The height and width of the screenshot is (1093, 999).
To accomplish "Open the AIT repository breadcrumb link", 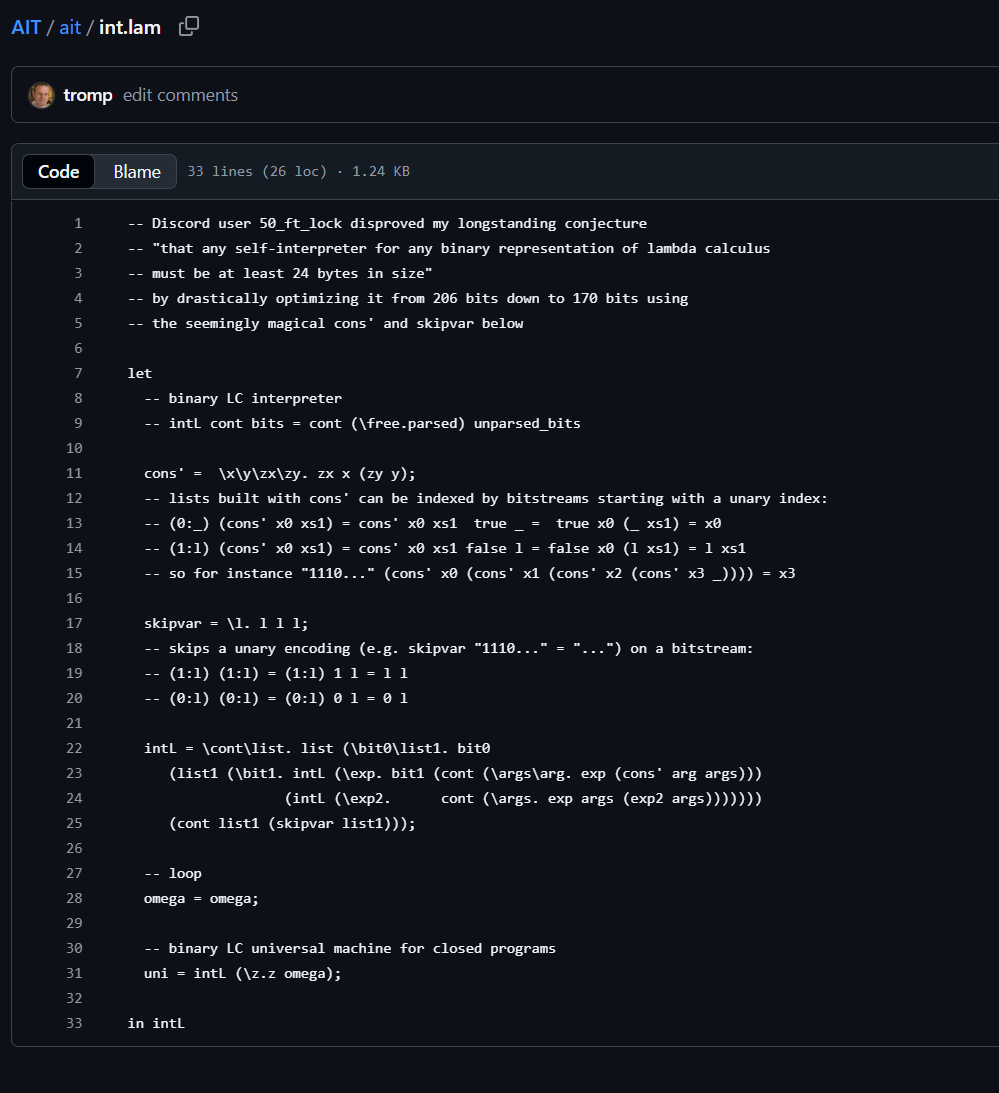I will coord(26,27).
